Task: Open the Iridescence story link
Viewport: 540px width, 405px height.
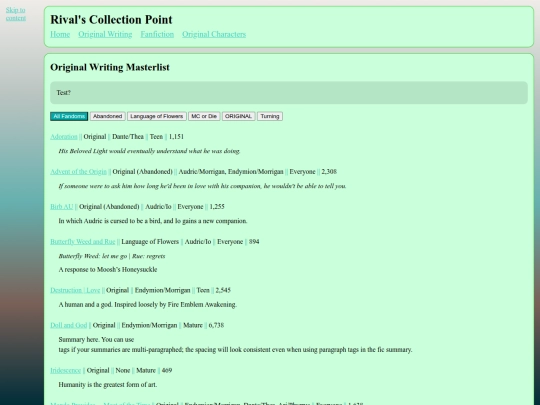Action: [x=65, y=371]
